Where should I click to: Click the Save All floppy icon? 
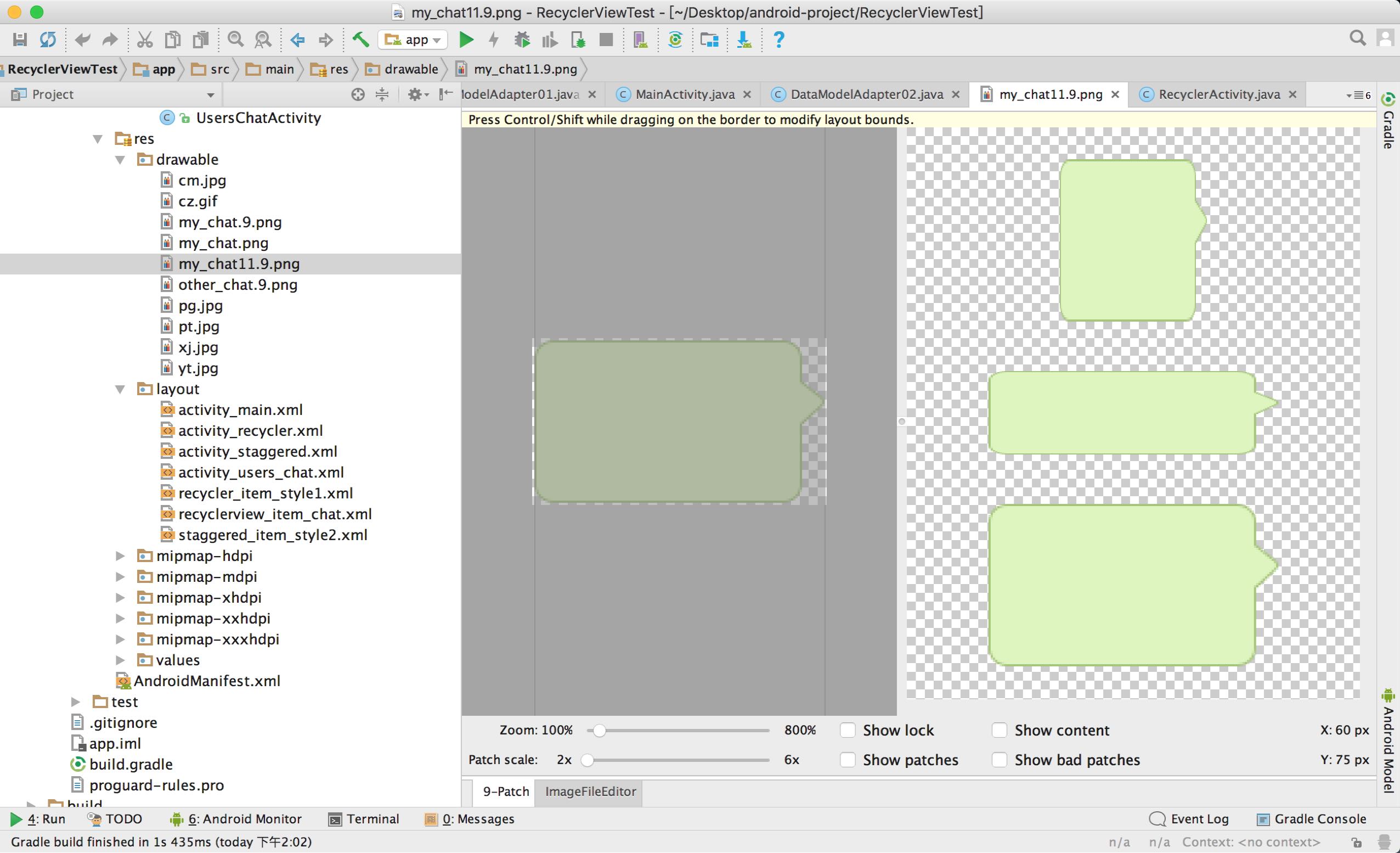pyautogui.click(x=20, y=40)
